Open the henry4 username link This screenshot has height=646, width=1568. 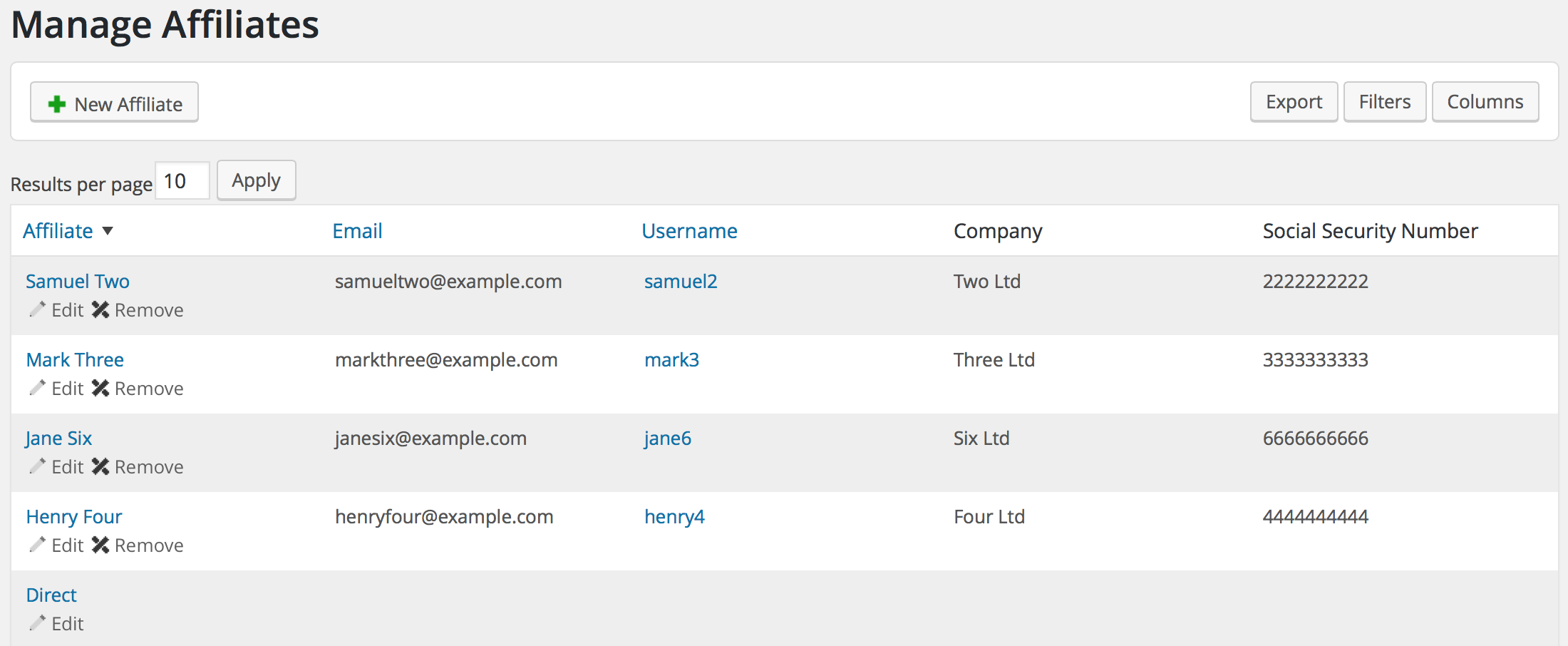click(x=674, y=517)
